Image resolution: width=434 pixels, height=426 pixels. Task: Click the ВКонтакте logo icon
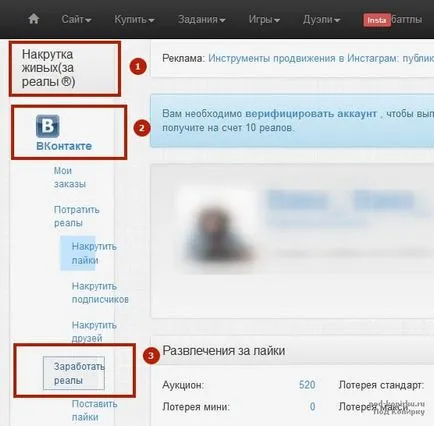click(x=48, y=126)
